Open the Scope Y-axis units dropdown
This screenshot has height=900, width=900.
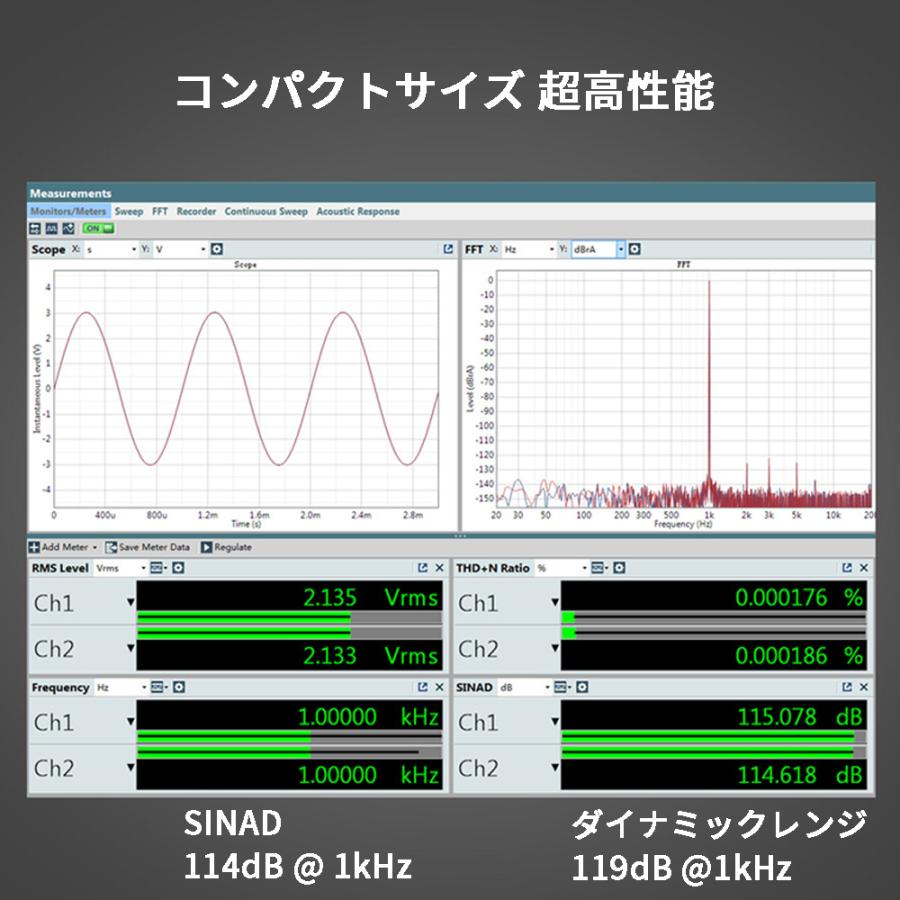(x=203, y=249)
